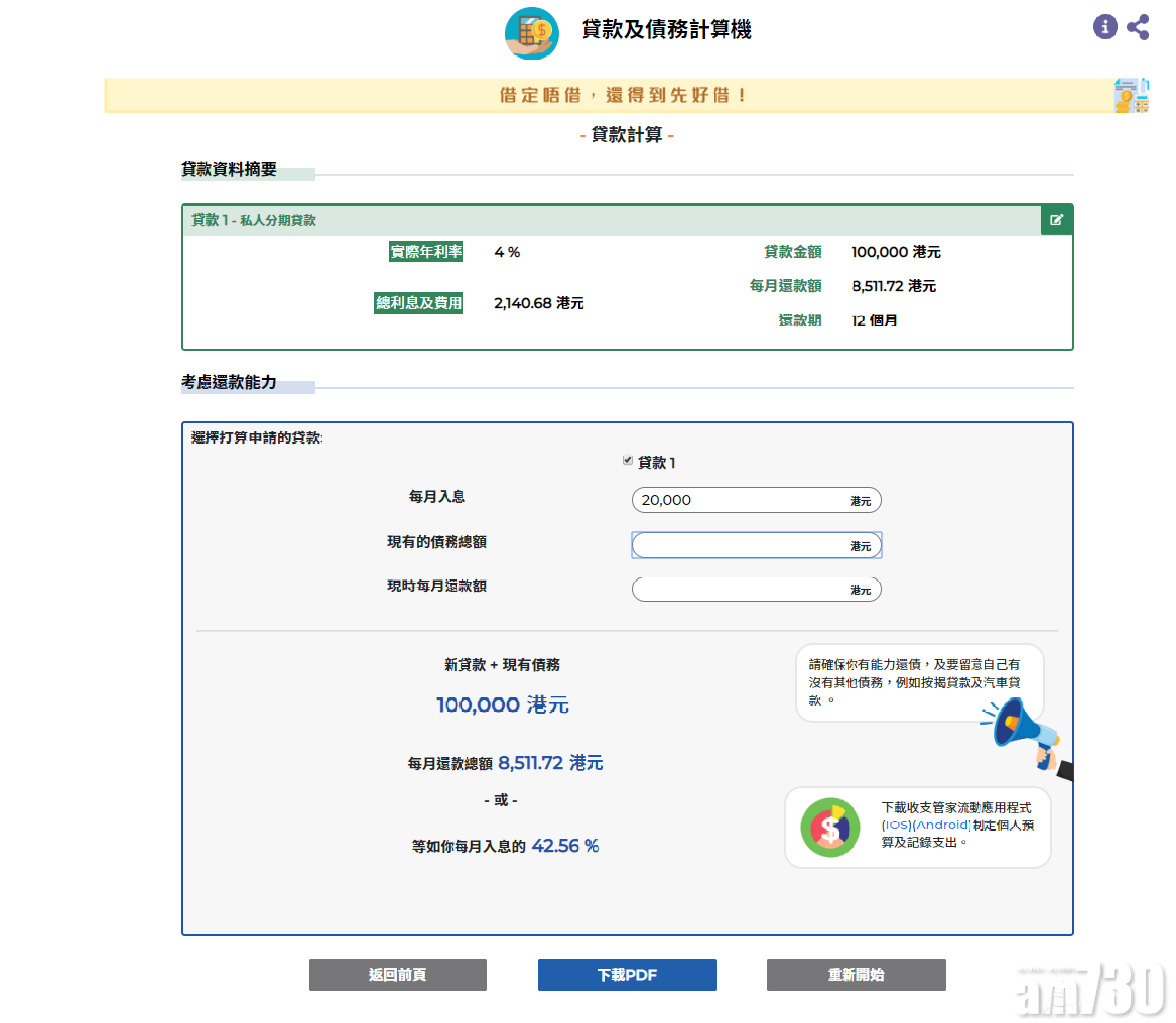Click the edit icon for 貸款 1
Image resolution: width=1176 pixels, height=1023 pixels.
tap(1056, 220)
